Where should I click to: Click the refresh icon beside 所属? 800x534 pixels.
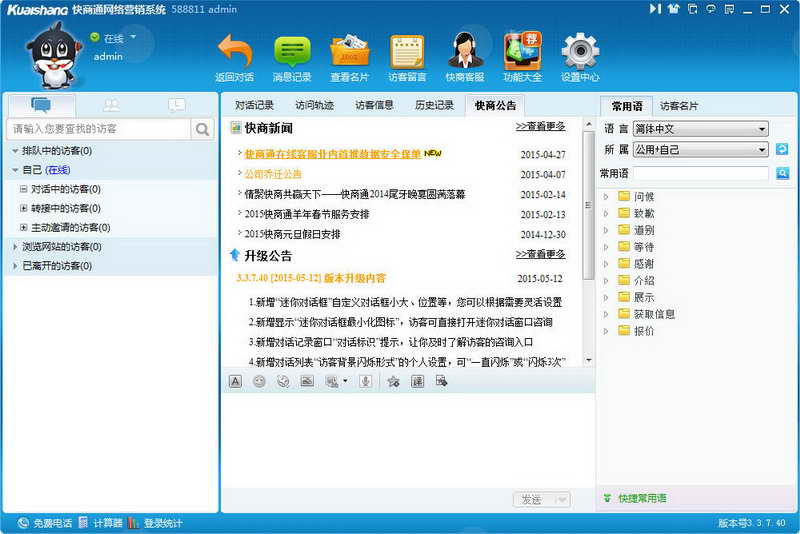782,149
